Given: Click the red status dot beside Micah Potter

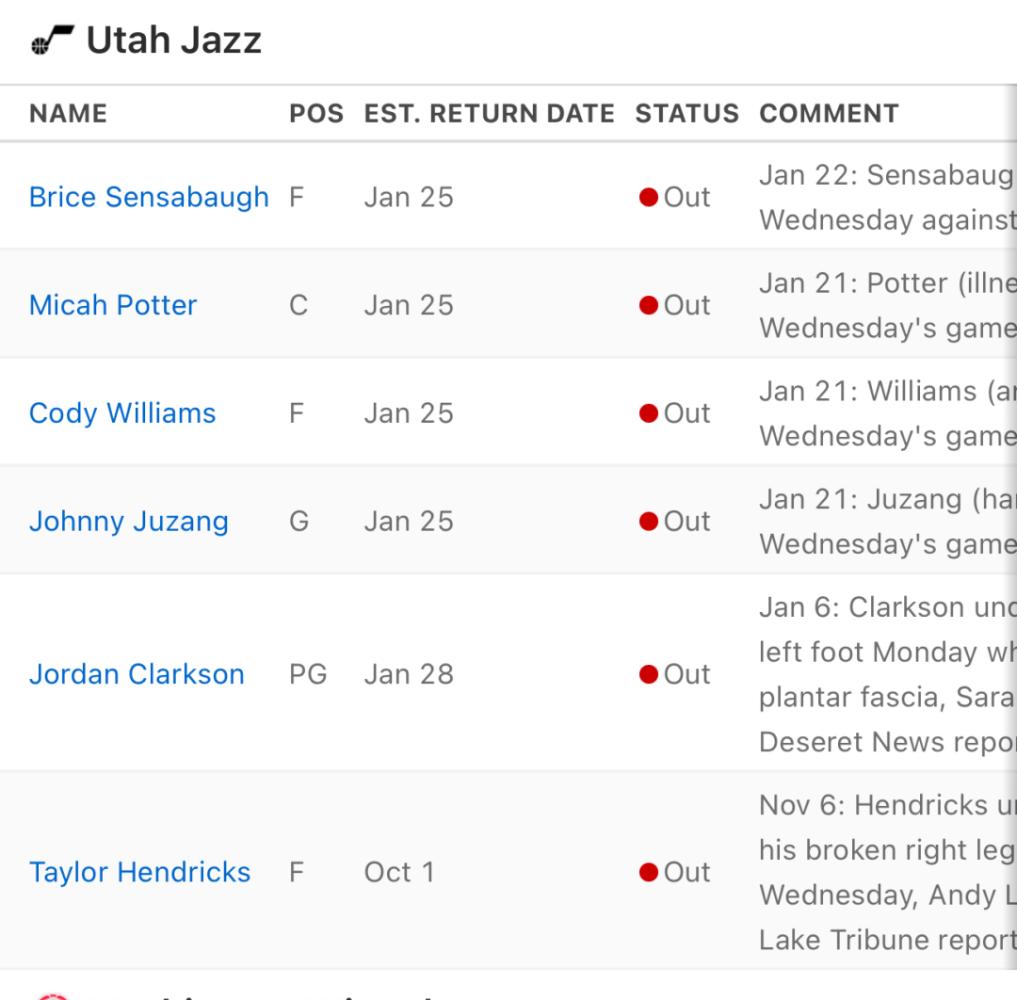Looking at the screenshot, I should [649, 305].
